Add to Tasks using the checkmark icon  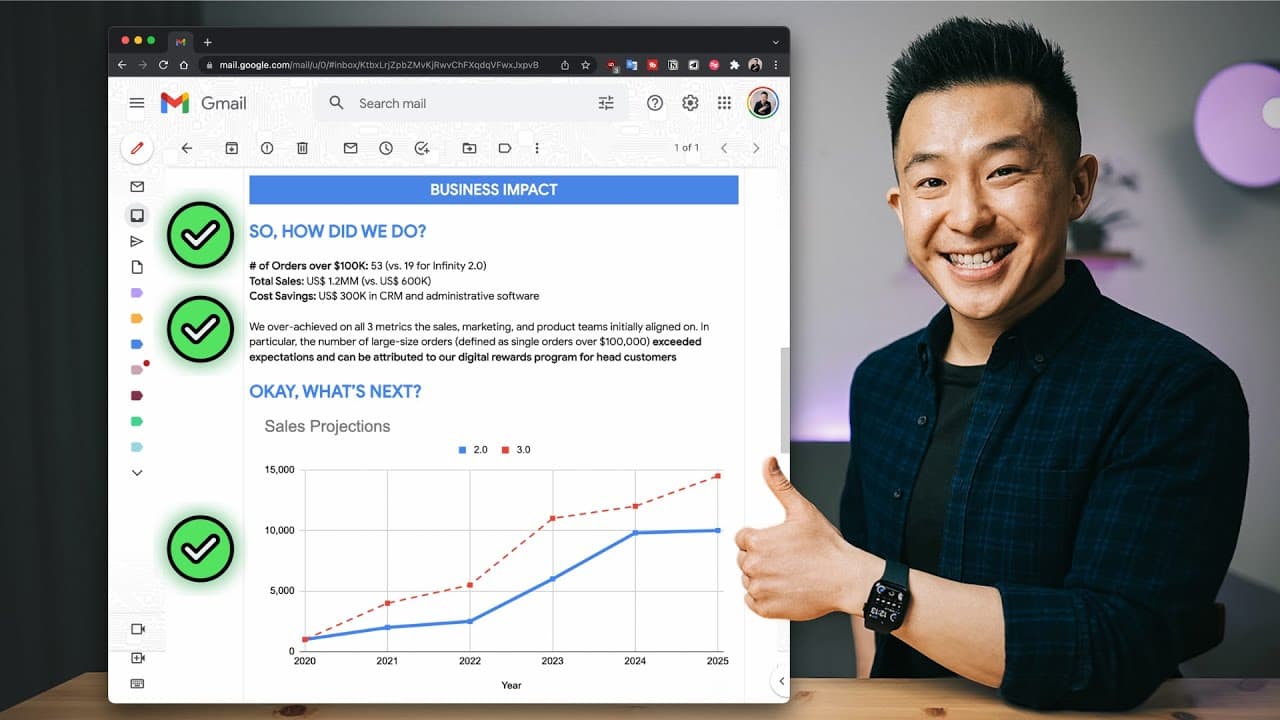coord(422,148)
